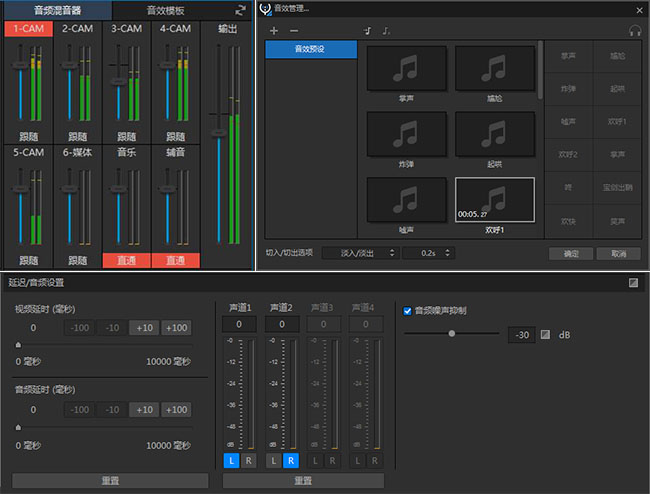Select the 4-CAM channel header
650x494 pixels.
point(175,29)
